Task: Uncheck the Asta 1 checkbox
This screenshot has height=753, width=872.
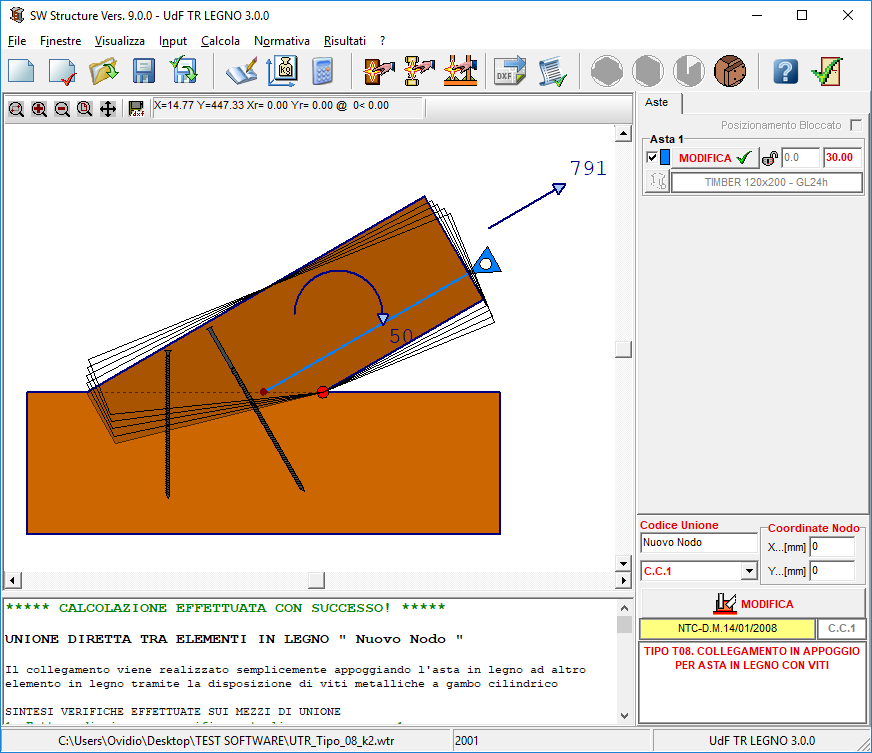Action: 652,157
